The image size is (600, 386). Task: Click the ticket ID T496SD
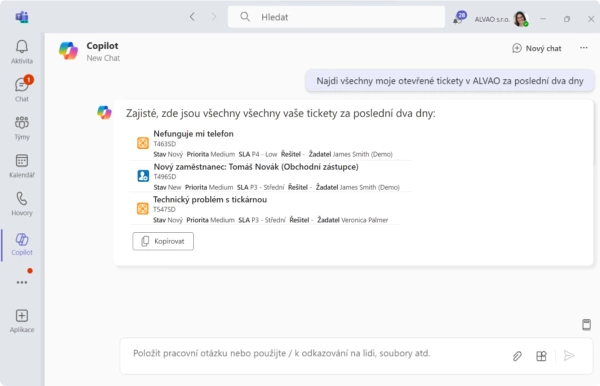point(165,177)
